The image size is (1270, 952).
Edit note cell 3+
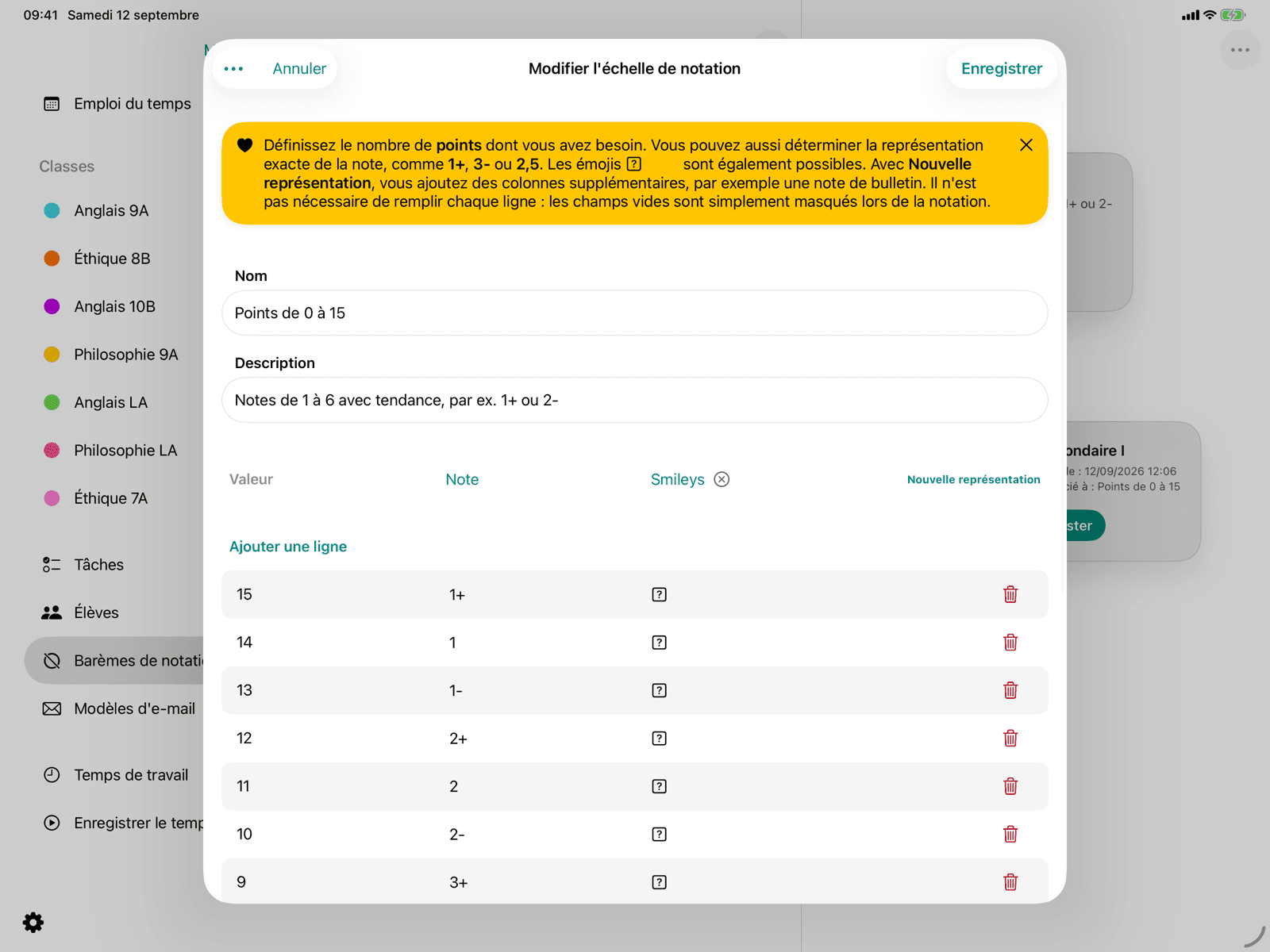(x=458, y=882)
